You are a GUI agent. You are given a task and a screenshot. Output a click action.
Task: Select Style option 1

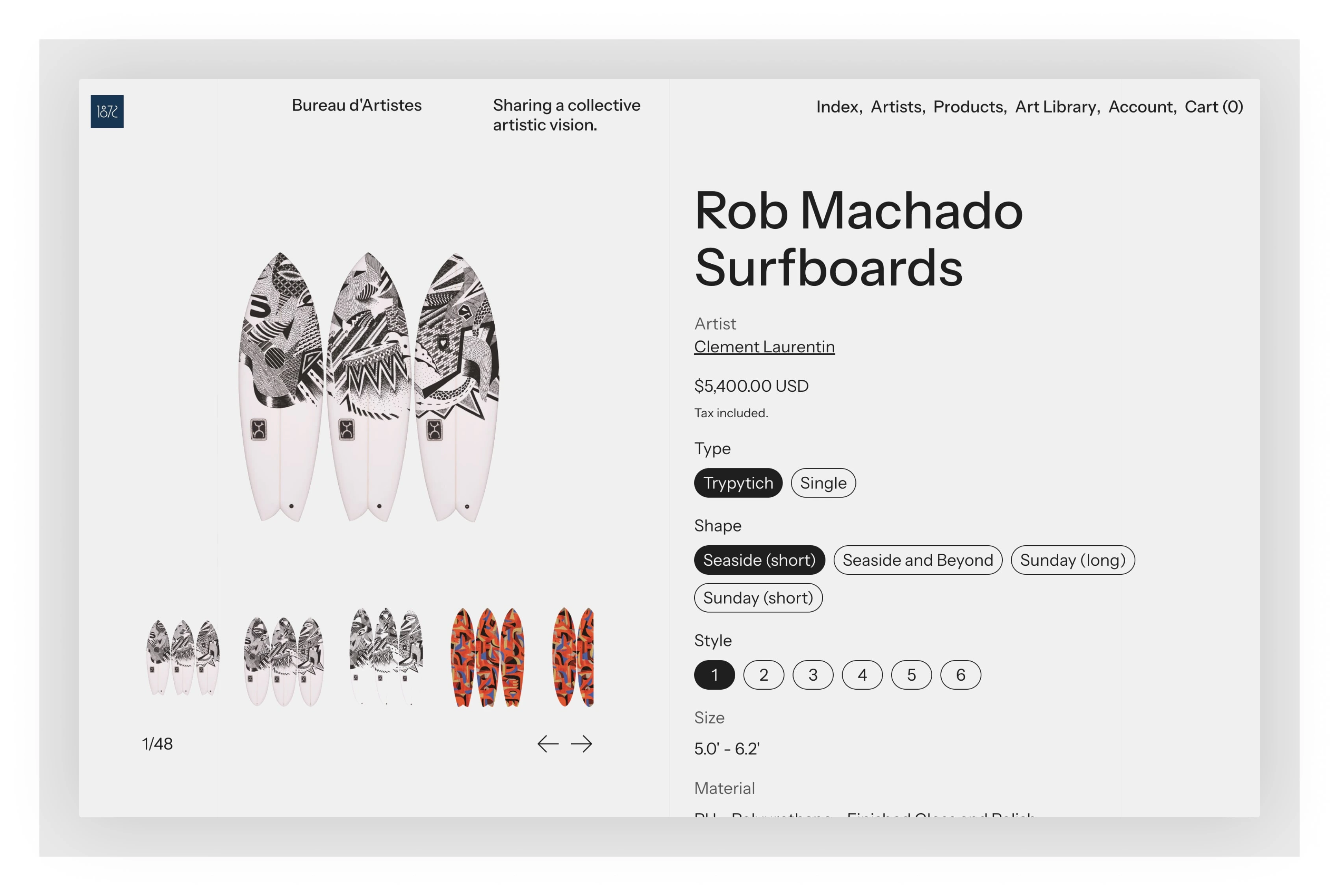714,675
